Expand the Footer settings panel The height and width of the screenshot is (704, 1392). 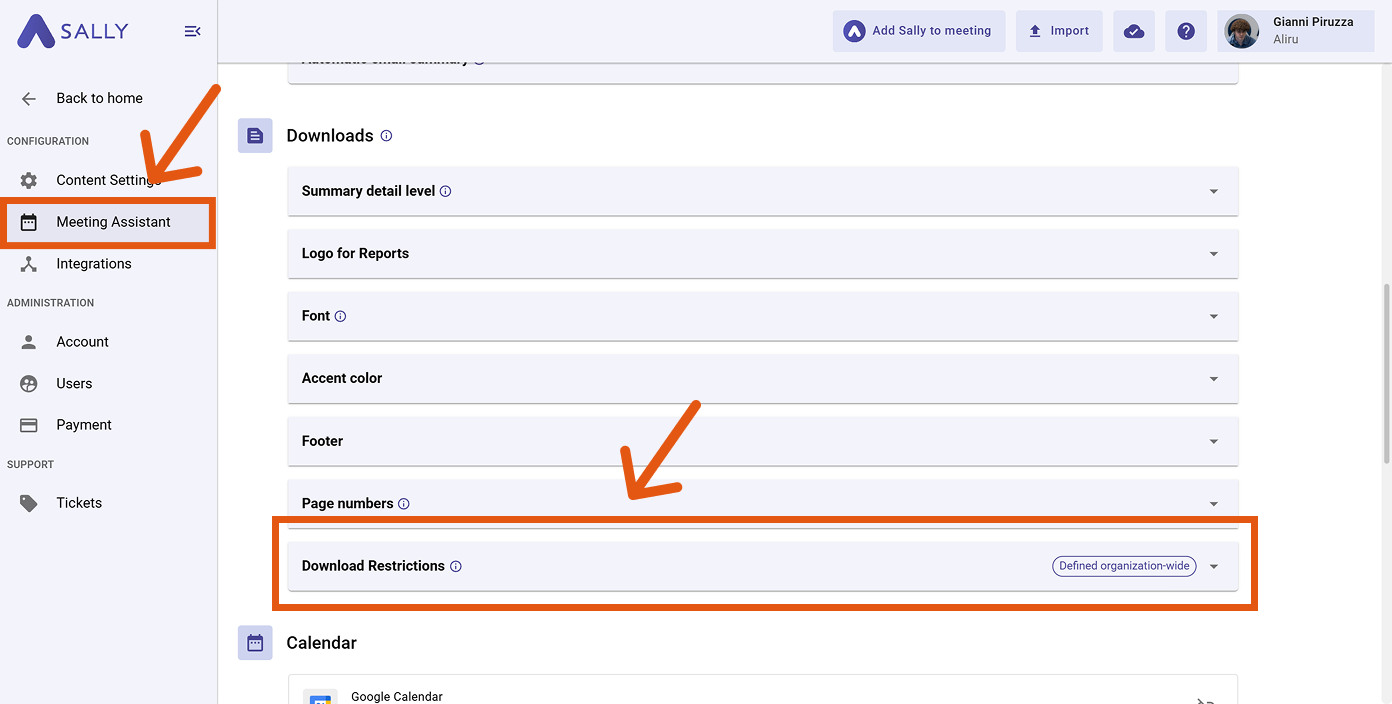[1213, 441]
